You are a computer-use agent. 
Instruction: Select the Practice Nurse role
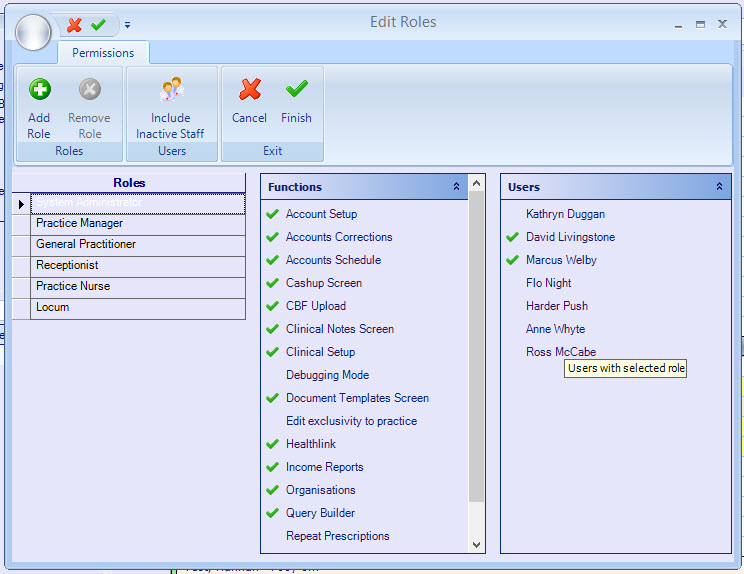[x=138, y=286]
